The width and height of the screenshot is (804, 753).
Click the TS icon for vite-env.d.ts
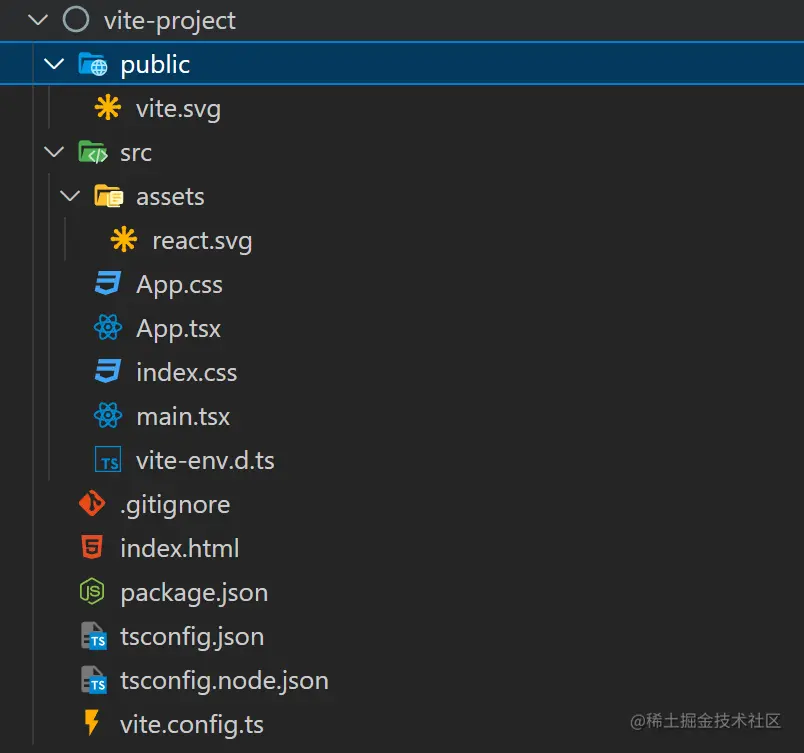108,459
